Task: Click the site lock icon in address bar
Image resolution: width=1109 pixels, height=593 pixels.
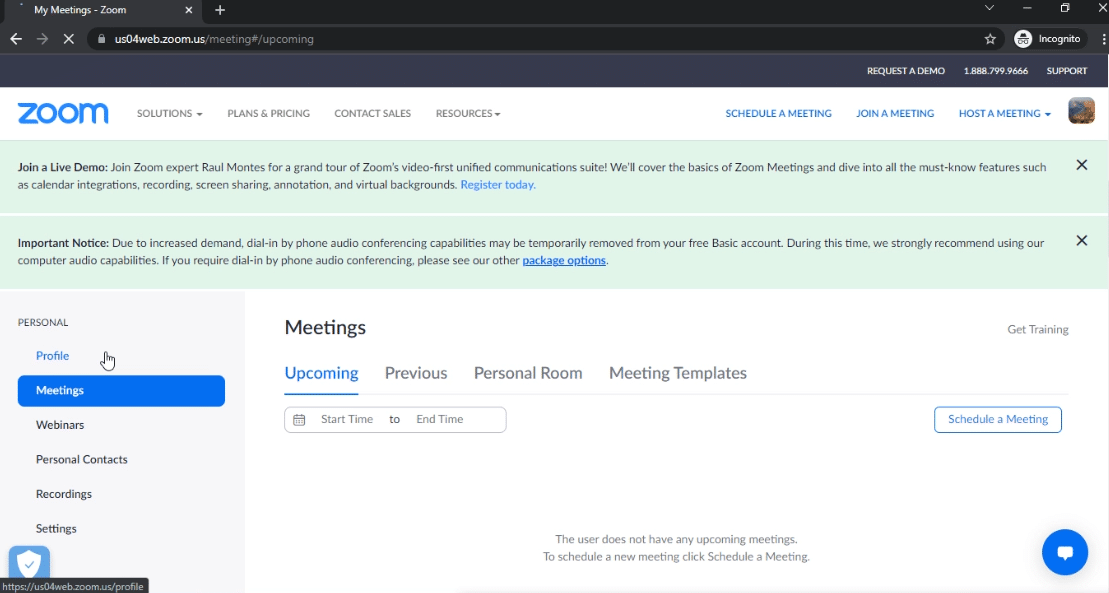Action: 101,39
